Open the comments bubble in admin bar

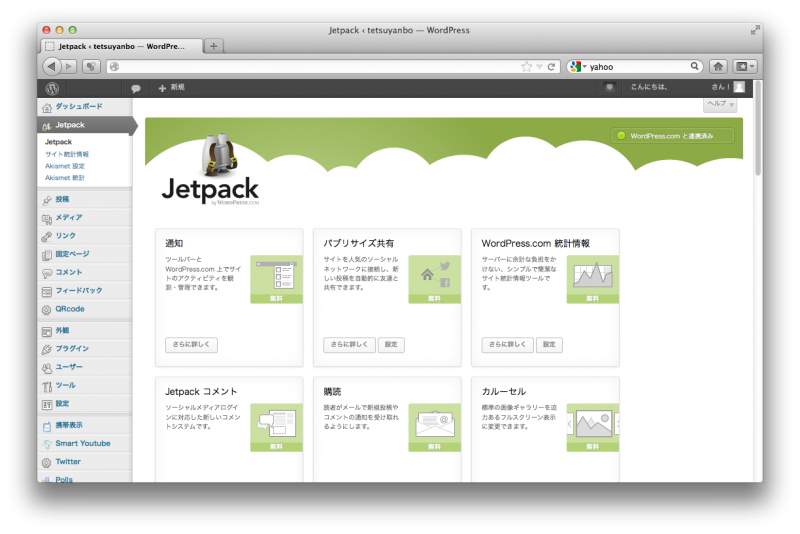136,88
